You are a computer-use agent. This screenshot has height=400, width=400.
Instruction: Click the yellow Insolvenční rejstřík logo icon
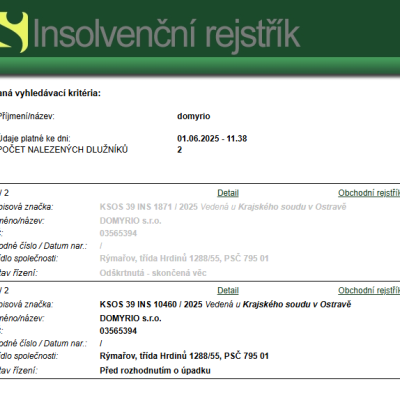(14, 32)
